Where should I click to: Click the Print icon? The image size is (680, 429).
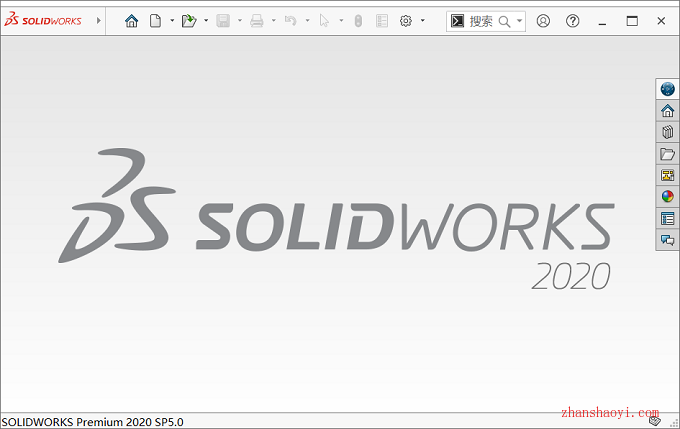coord(257,20)
